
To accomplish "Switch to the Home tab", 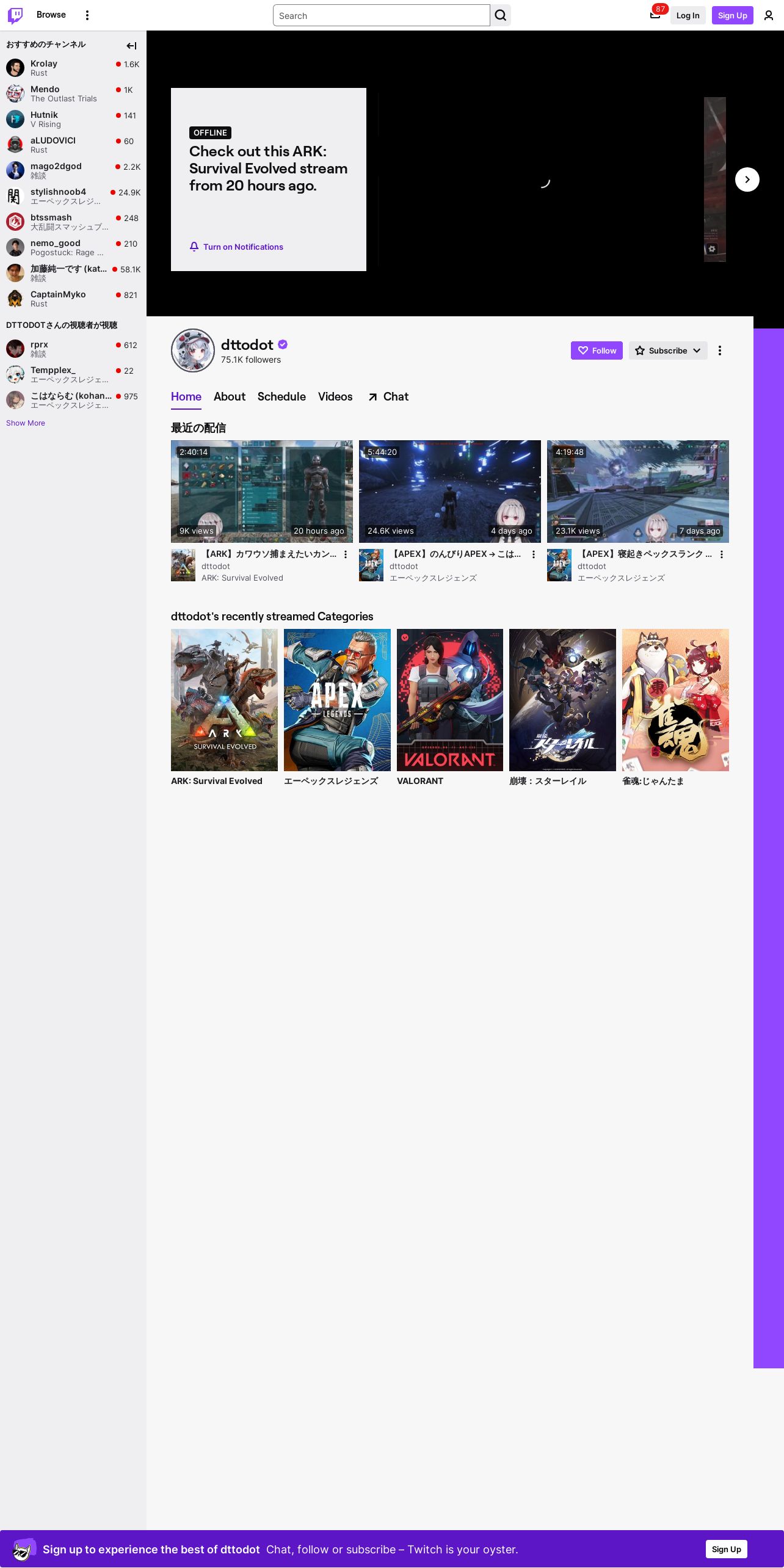I will click(x=186, y=396).
